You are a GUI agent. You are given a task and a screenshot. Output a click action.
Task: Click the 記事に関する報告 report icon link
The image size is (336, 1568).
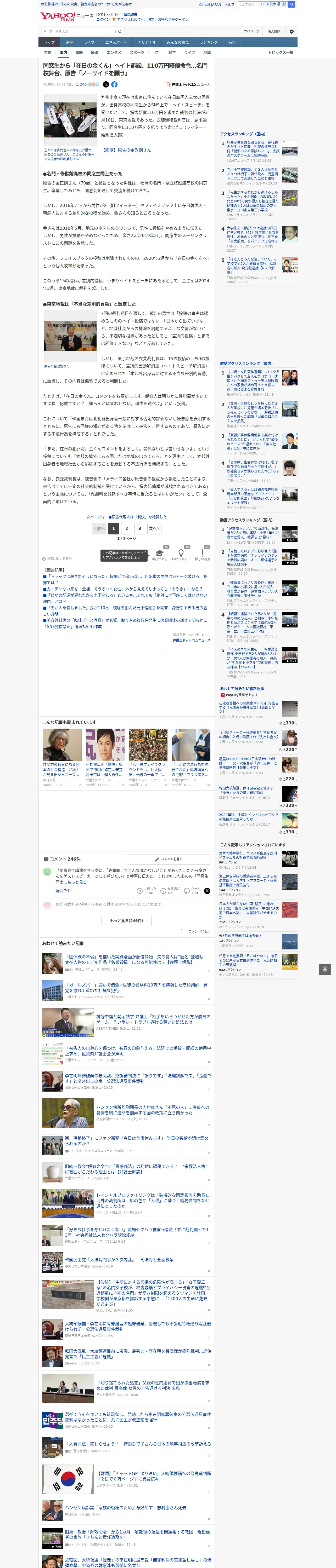[57, 558]
